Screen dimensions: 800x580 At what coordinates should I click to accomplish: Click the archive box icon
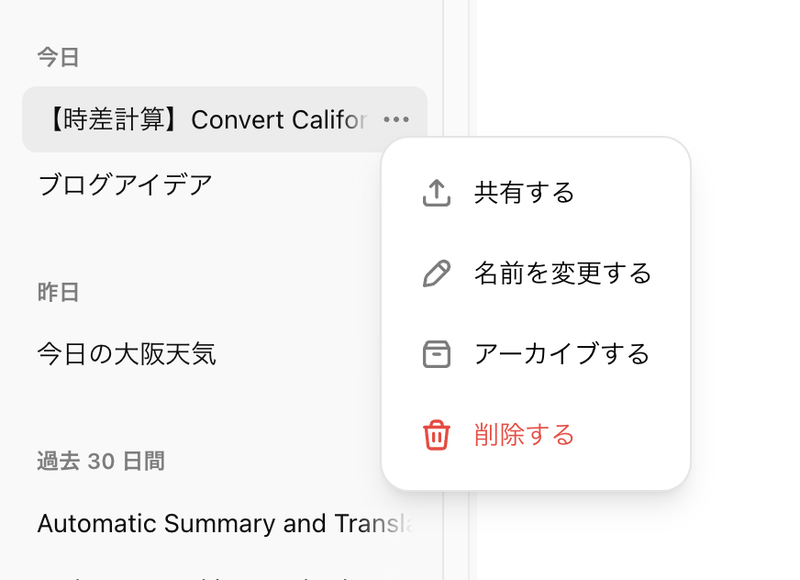(x=436, y=354)
